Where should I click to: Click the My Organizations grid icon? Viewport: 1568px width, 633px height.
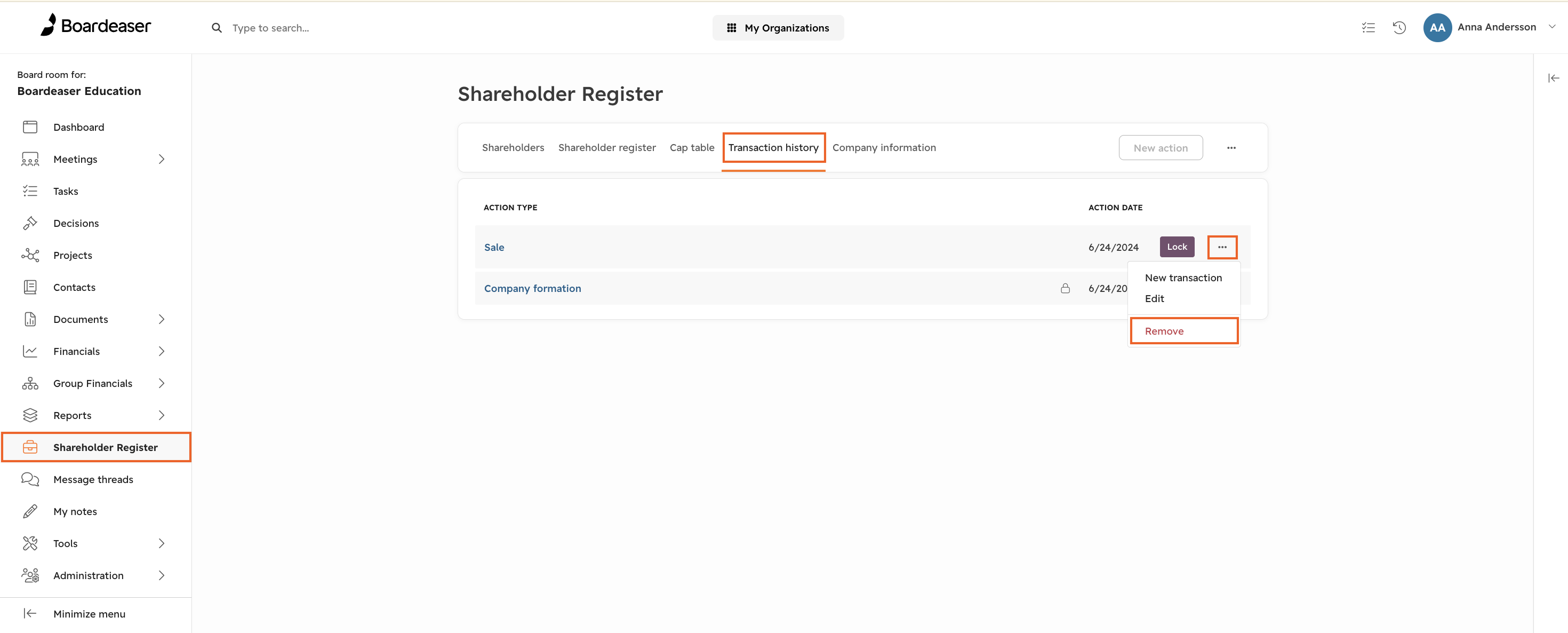tap(731, 28)
